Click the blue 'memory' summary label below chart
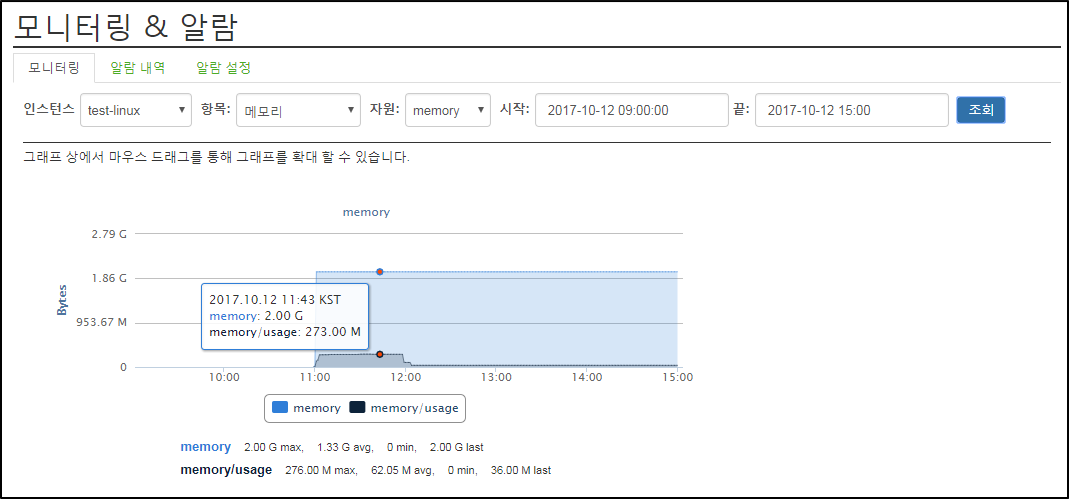 click(x=205, y=447)
